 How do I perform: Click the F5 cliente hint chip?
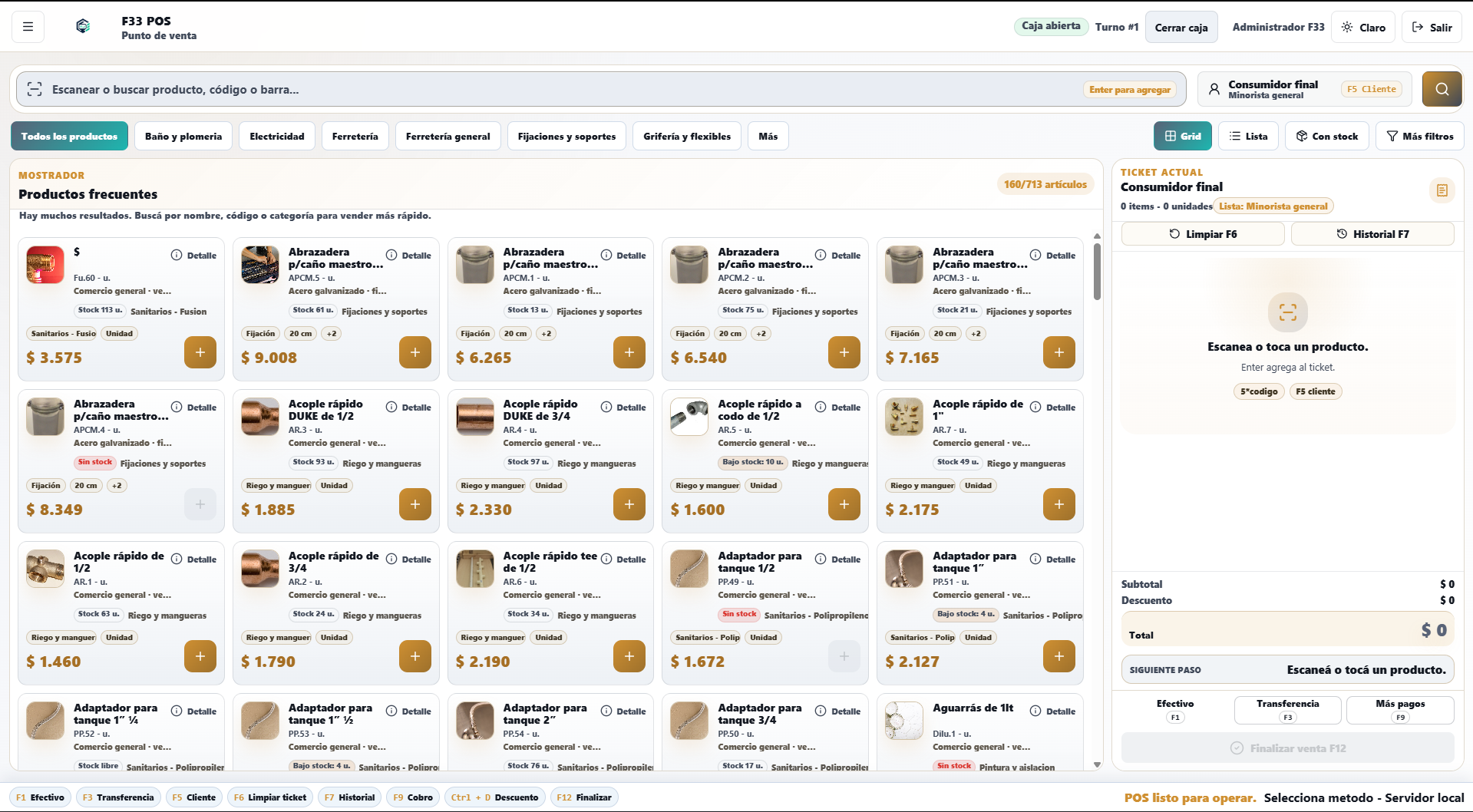pos(1316,391)
